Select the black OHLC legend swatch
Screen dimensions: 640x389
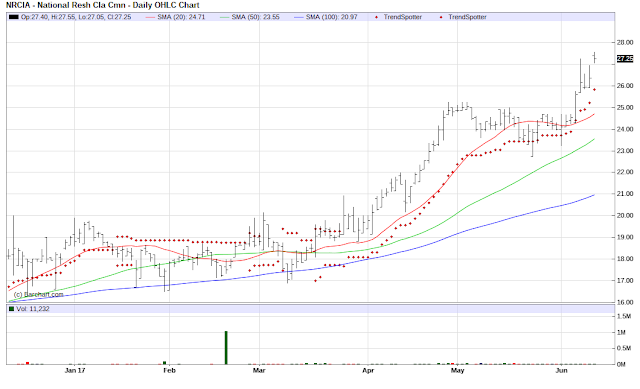(14, 17)
